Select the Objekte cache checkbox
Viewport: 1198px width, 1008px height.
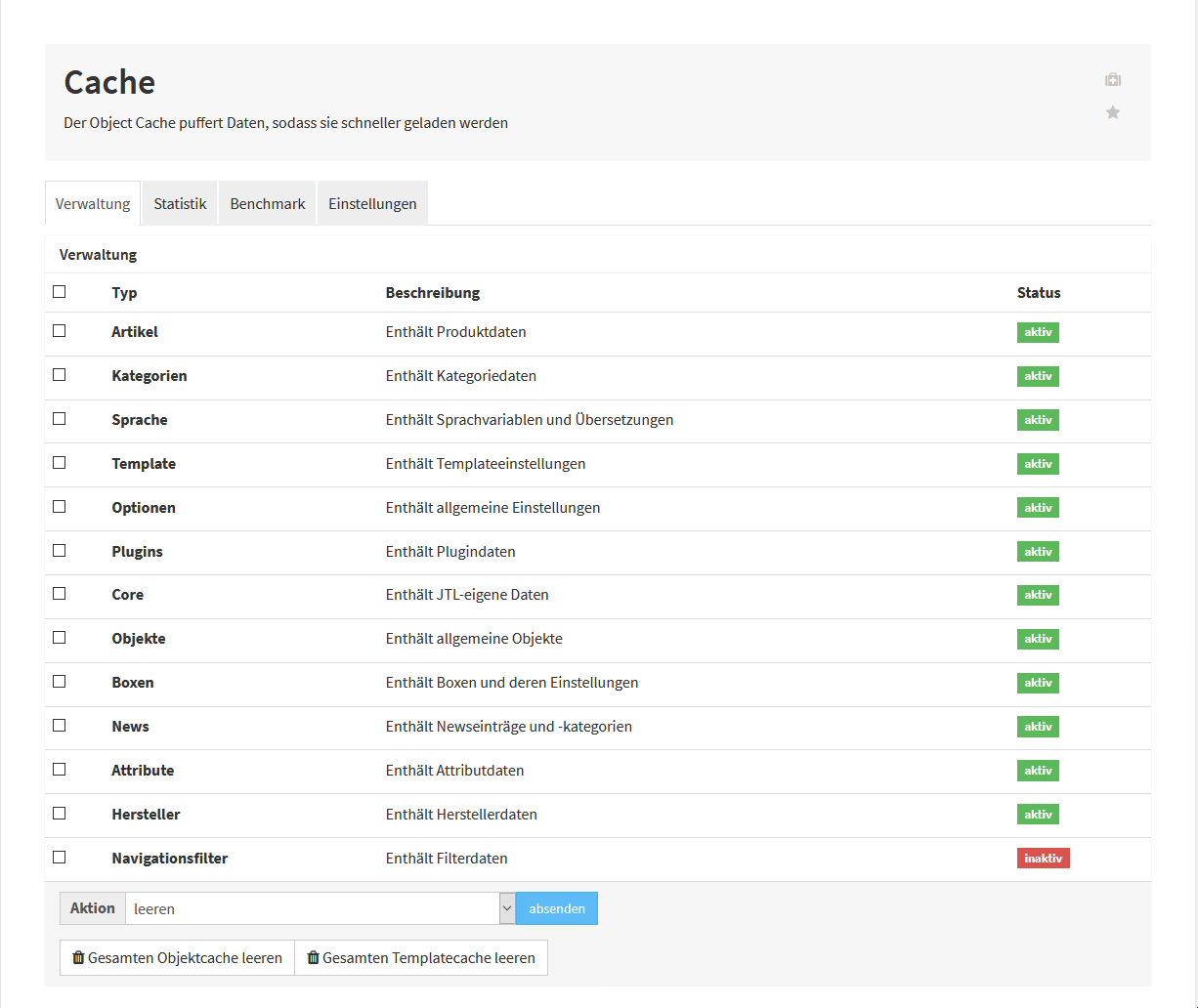click(x=60, y=637)
